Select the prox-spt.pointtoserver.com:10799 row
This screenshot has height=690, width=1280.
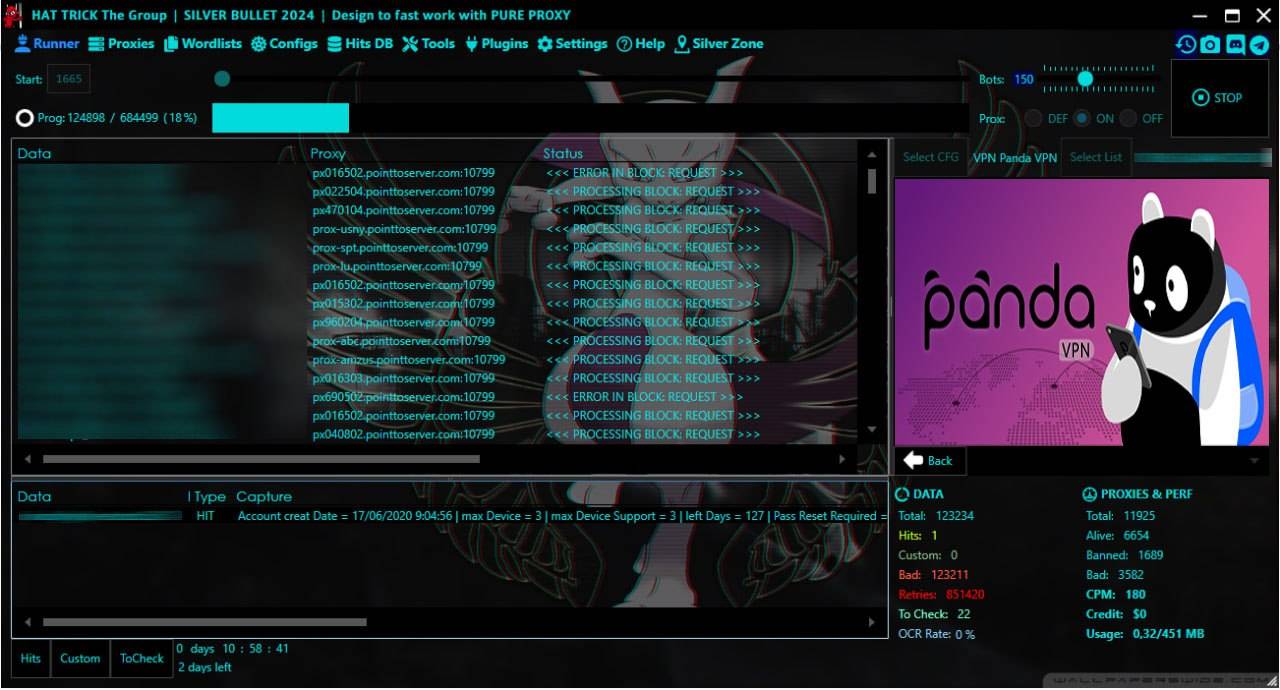pyautogui.click(x=438, y=247)
